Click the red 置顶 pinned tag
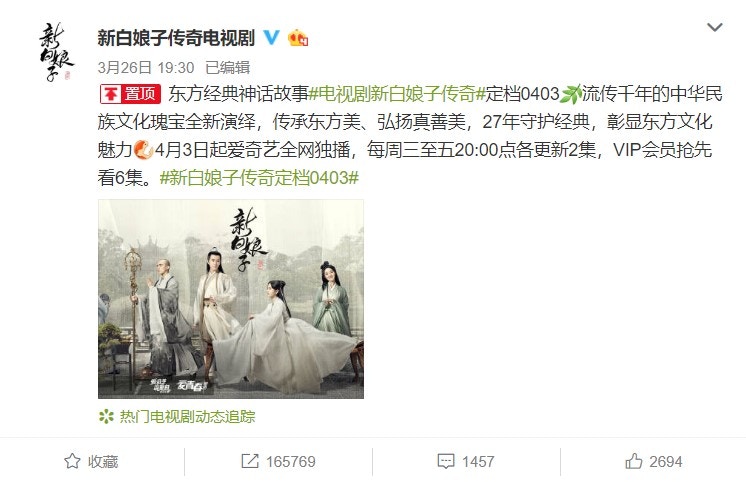 point(131,94)
